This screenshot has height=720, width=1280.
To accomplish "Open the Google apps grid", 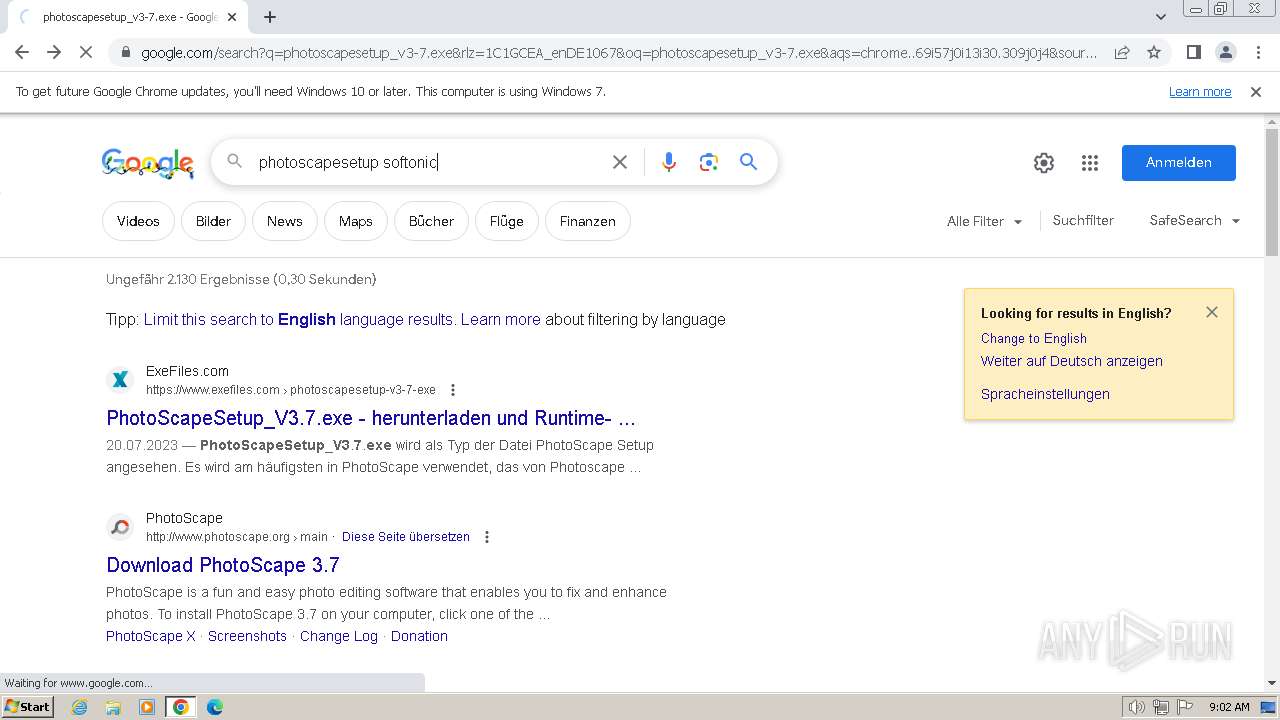I will coord(1090,163).
